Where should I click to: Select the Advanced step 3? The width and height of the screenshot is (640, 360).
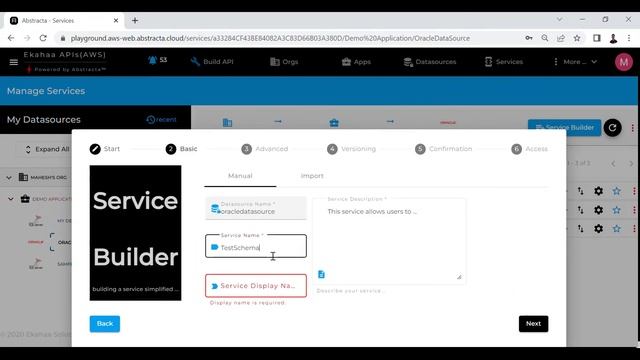tap(264, 149)
